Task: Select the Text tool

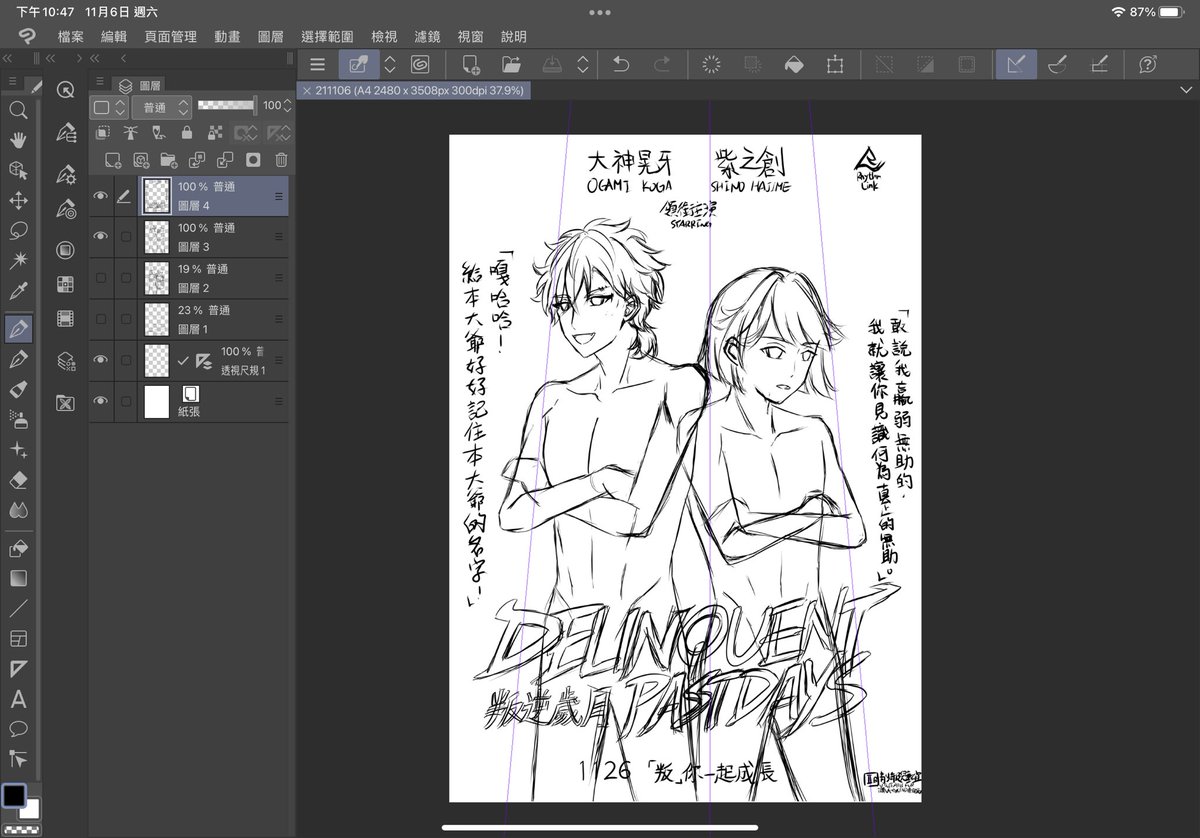Action: (x=18, y=699)
